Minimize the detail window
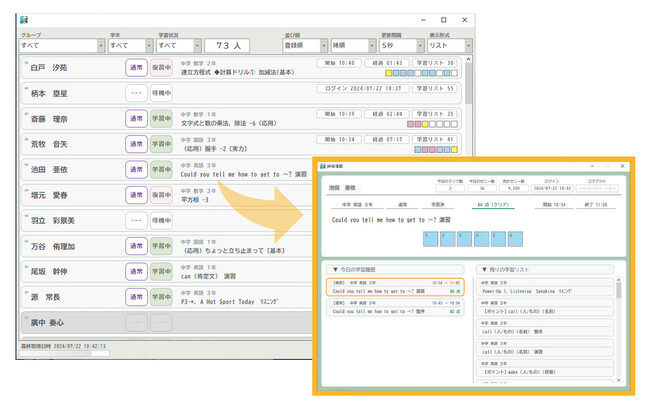This screenshot has height=409, width=650. pos(593,166)
